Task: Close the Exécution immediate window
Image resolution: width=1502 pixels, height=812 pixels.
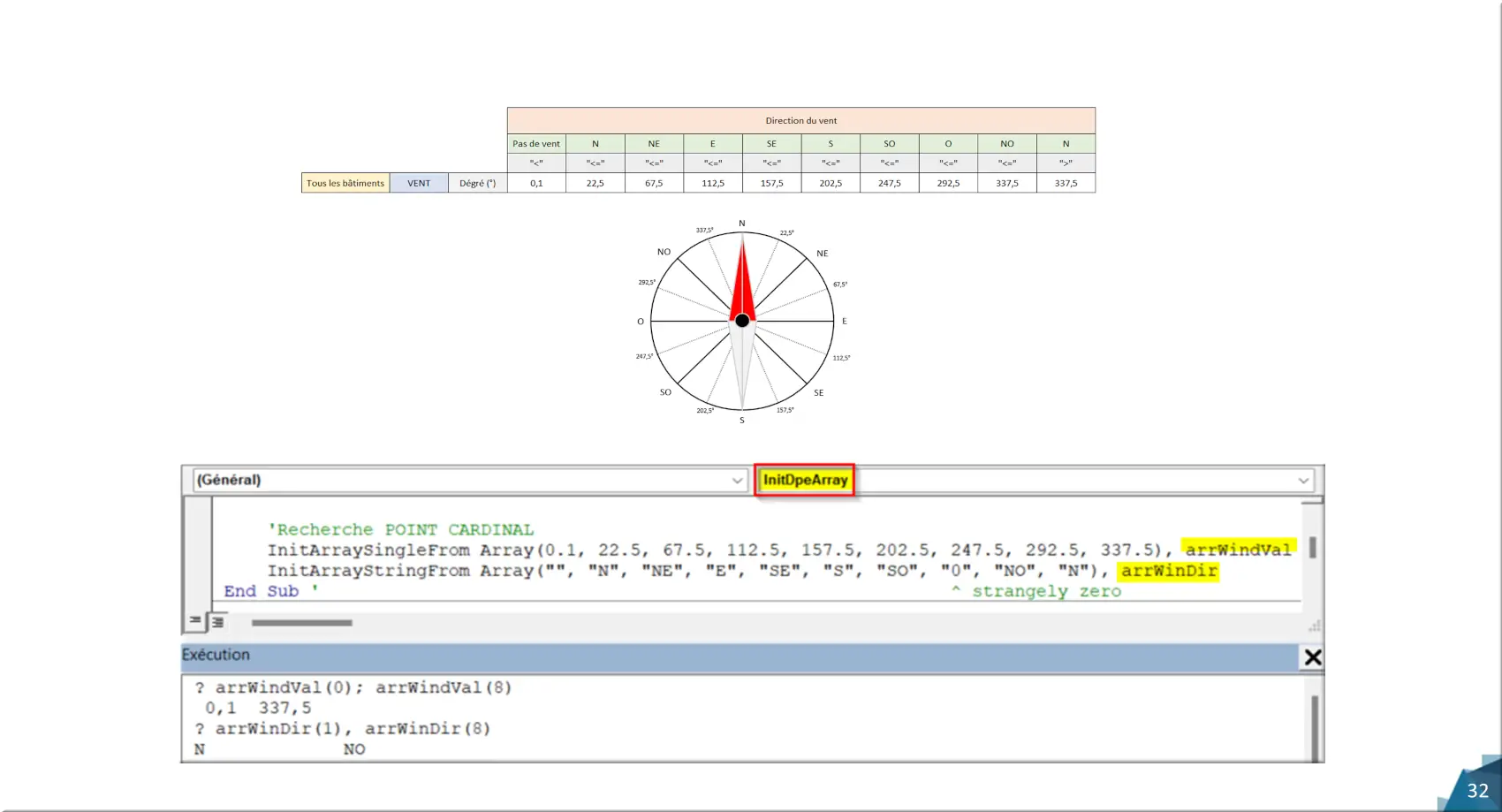Action: 1313,656
